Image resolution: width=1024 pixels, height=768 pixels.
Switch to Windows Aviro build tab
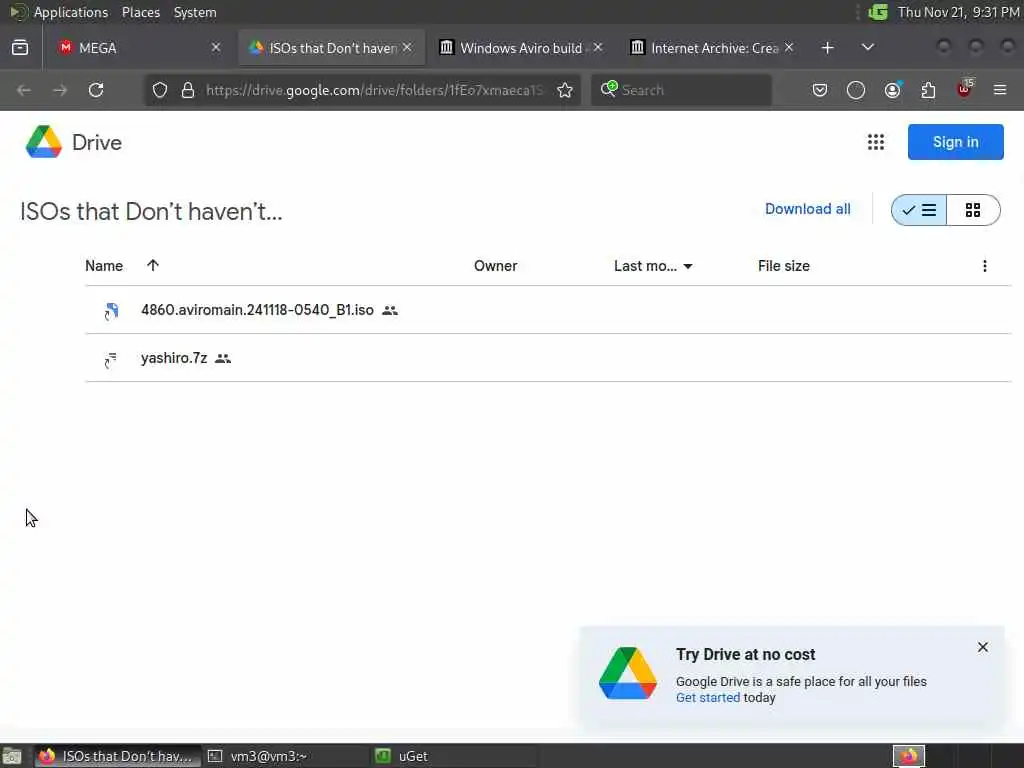[520, 48]
